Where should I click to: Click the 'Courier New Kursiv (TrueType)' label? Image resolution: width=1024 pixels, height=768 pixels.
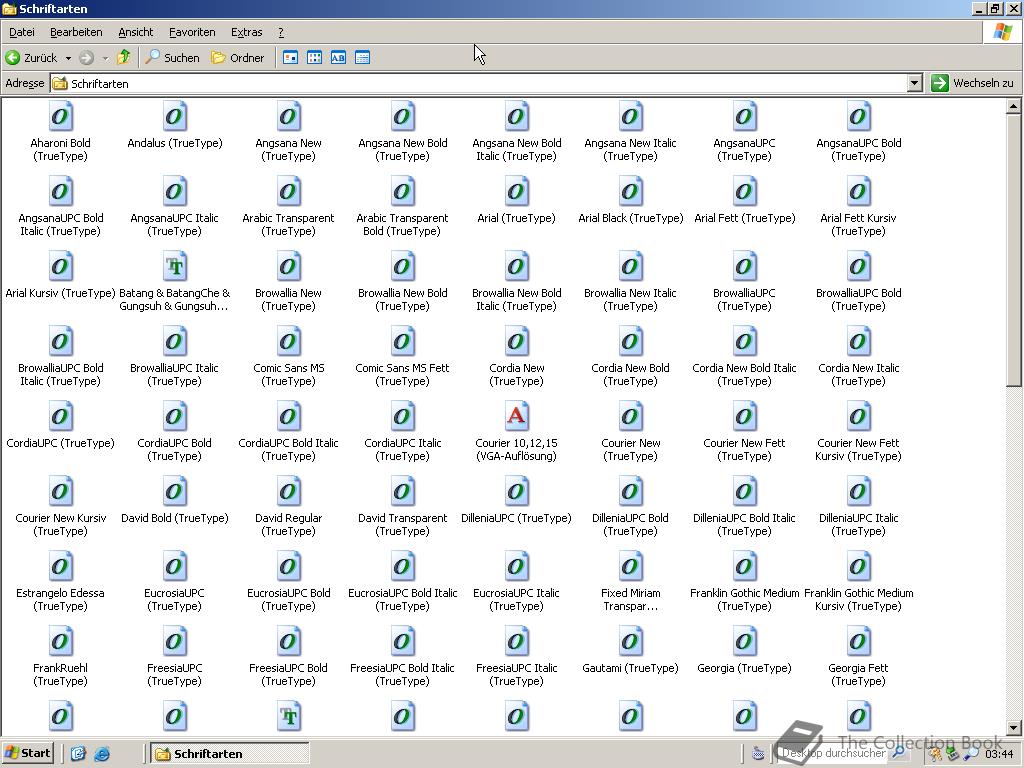[60, 524]
